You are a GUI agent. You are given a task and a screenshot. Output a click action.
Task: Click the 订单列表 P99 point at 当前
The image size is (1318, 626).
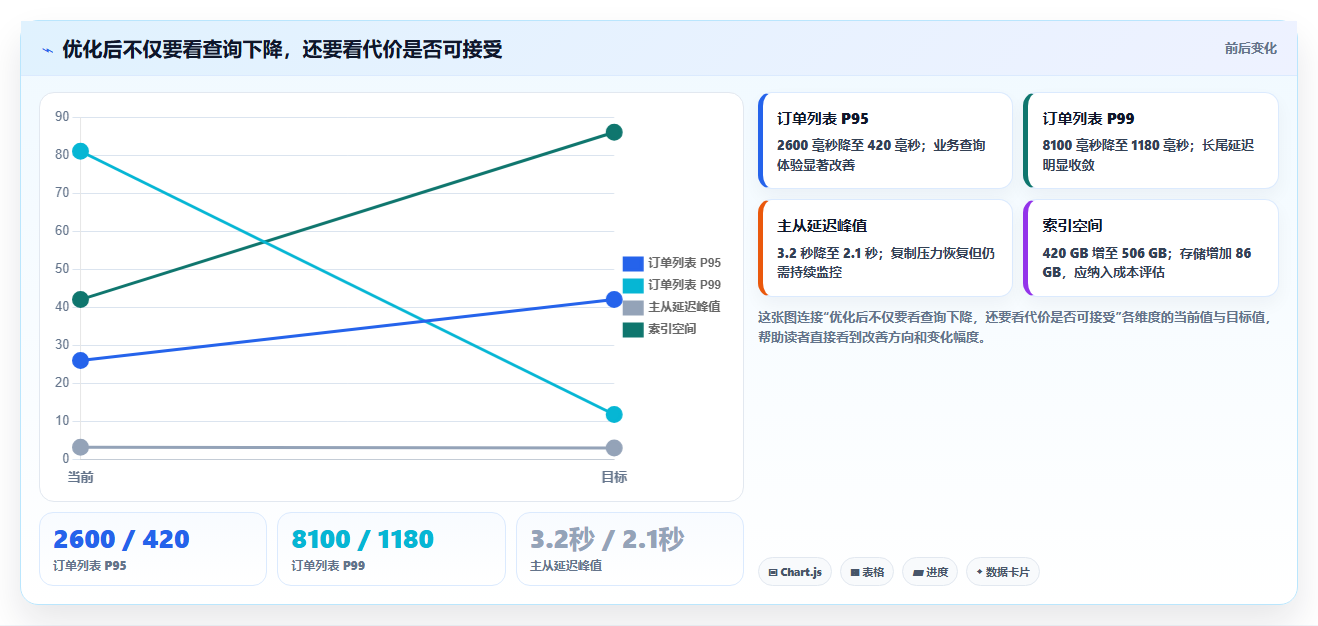(x=81, y=151)
